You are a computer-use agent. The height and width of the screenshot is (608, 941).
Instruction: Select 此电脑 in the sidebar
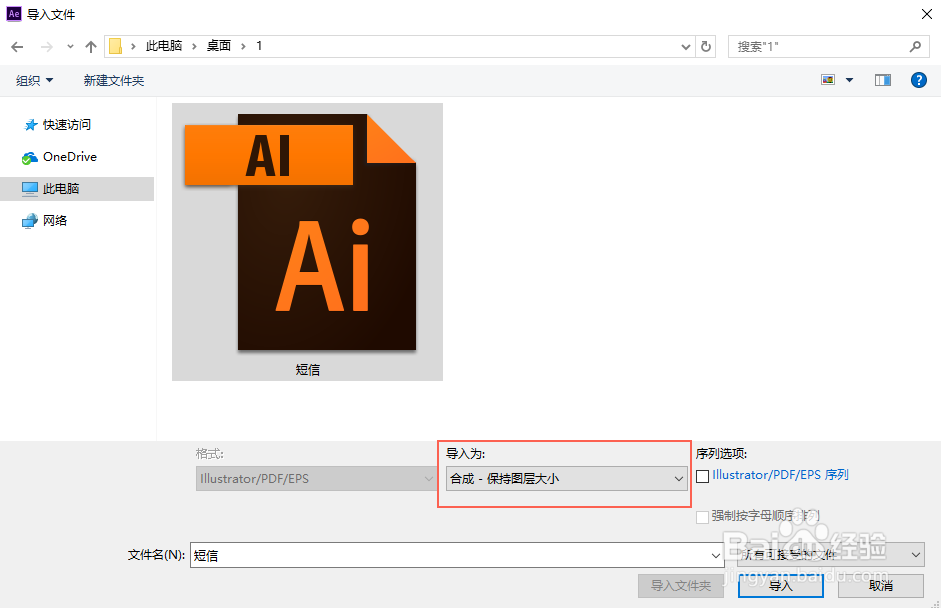[77, 188]
